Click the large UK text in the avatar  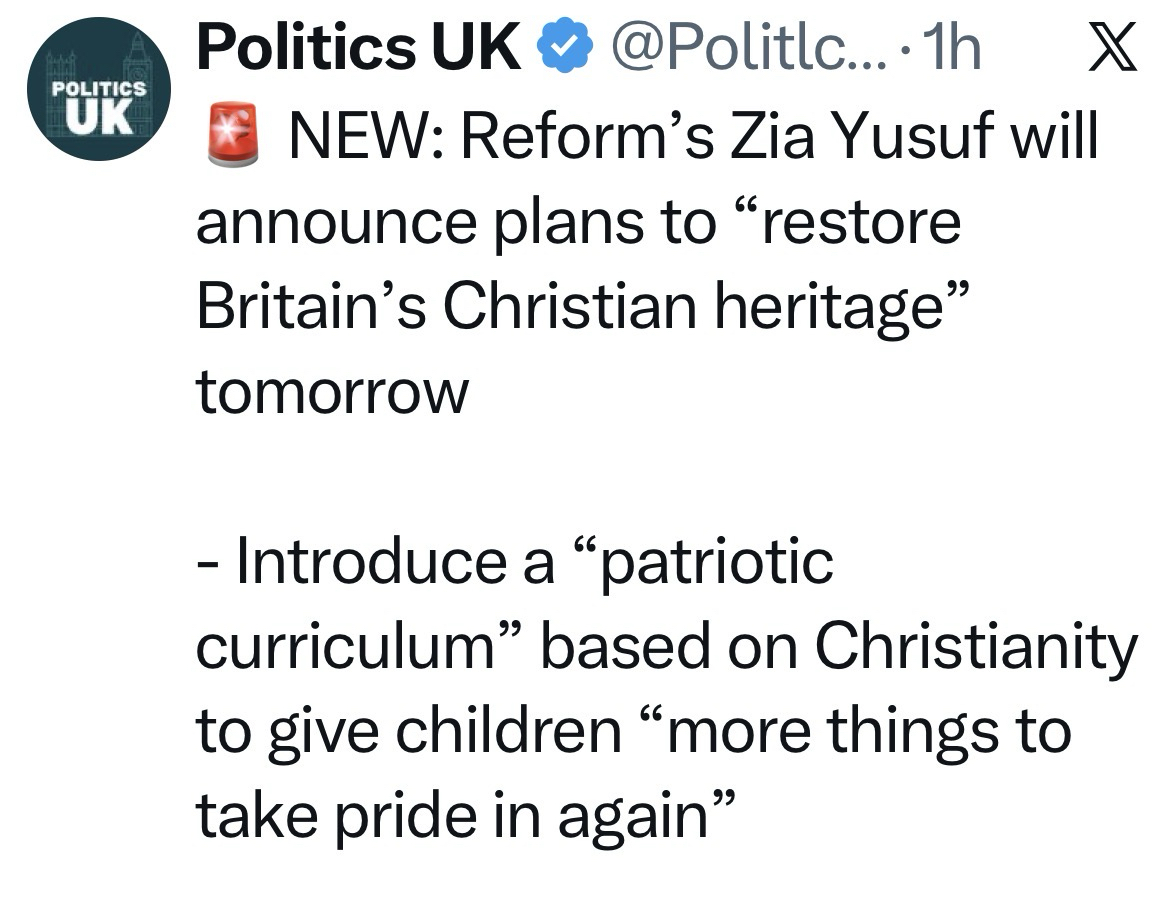click(99, 118)
